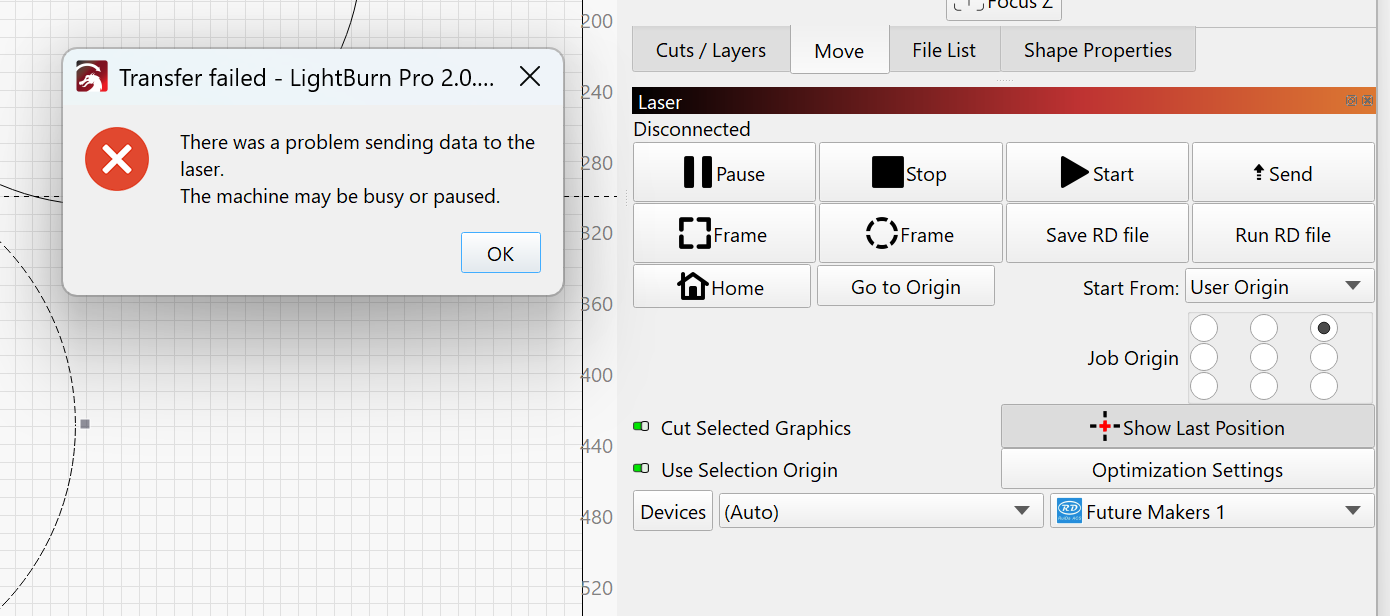The image size is (1390, 616).
Task: Switch to the Cuts / Layers tab
Action: point(711,50)
